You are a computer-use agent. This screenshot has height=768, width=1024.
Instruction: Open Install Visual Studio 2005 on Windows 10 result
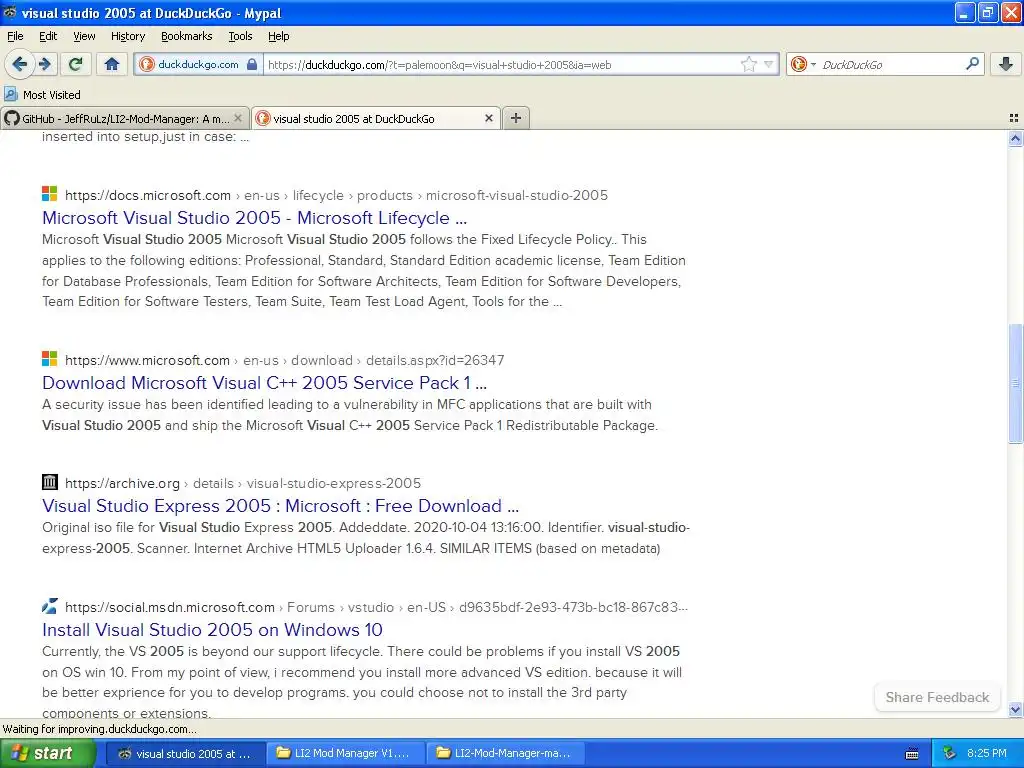click(x=212, y=630)
